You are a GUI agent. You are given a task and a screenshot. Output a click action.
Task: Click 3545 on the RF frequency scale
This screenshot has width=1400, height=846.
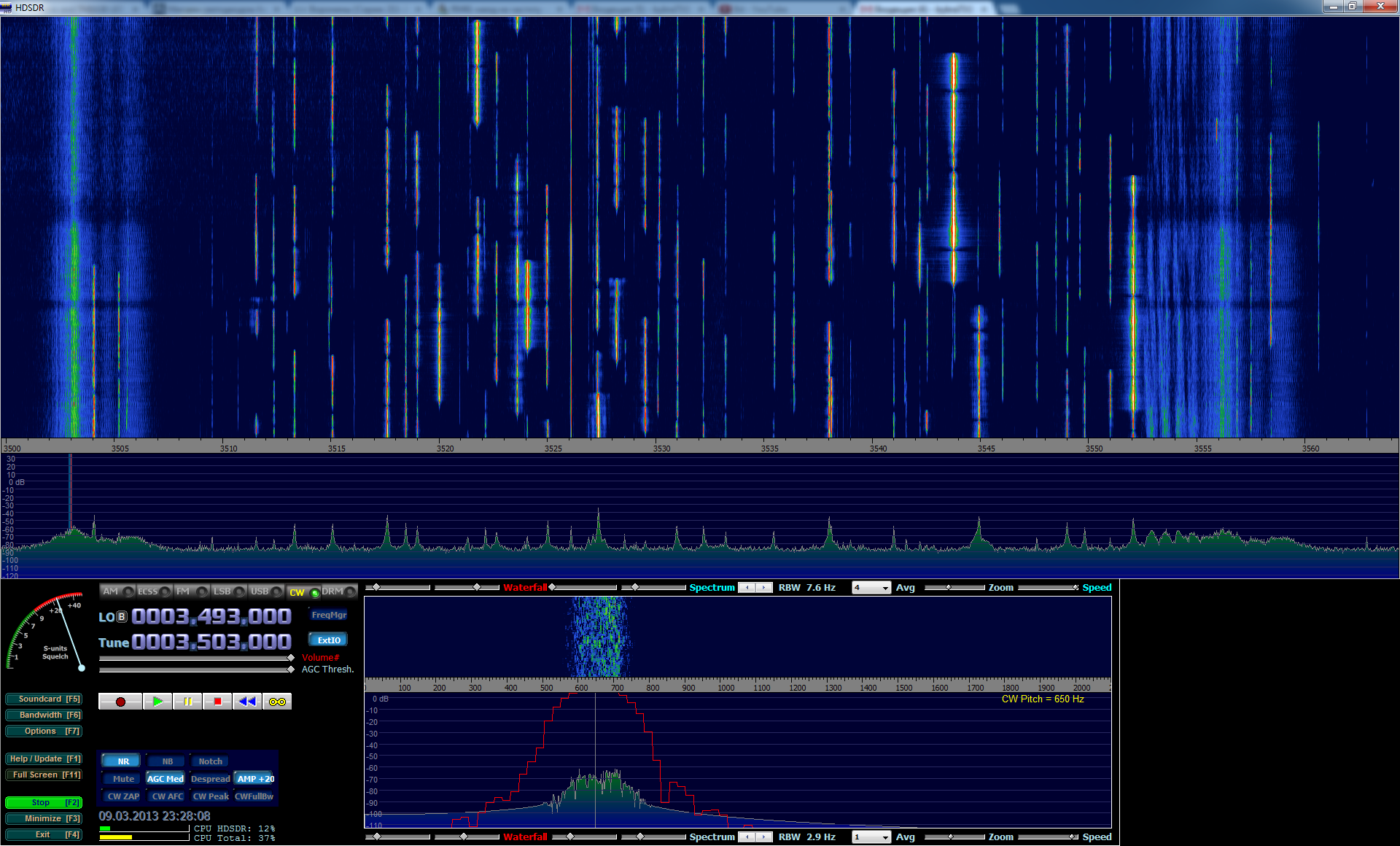[986, 449]
